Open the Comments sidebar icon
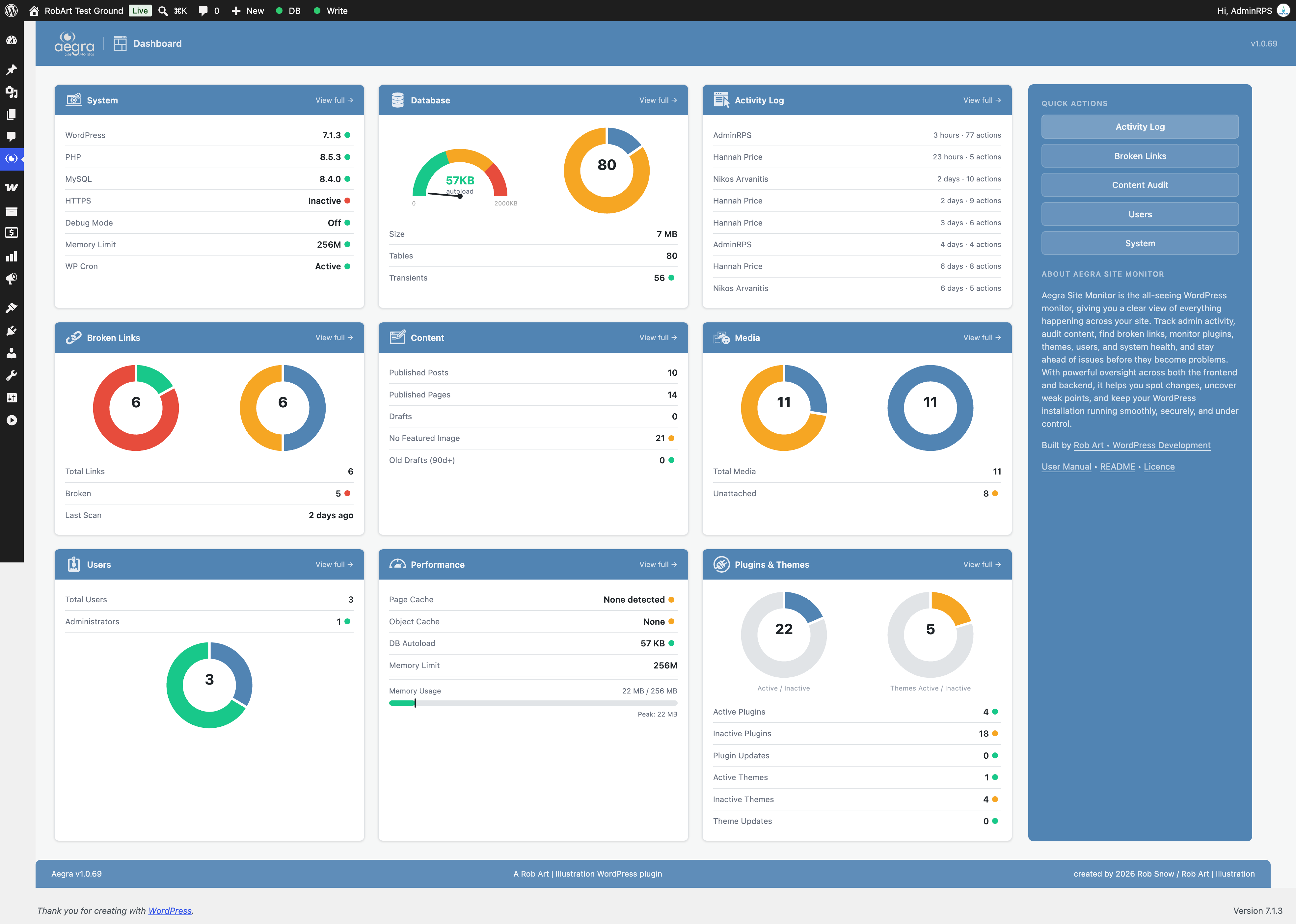Image resolution: width=1296 pixels, height=924 pixels. point(12,137)
